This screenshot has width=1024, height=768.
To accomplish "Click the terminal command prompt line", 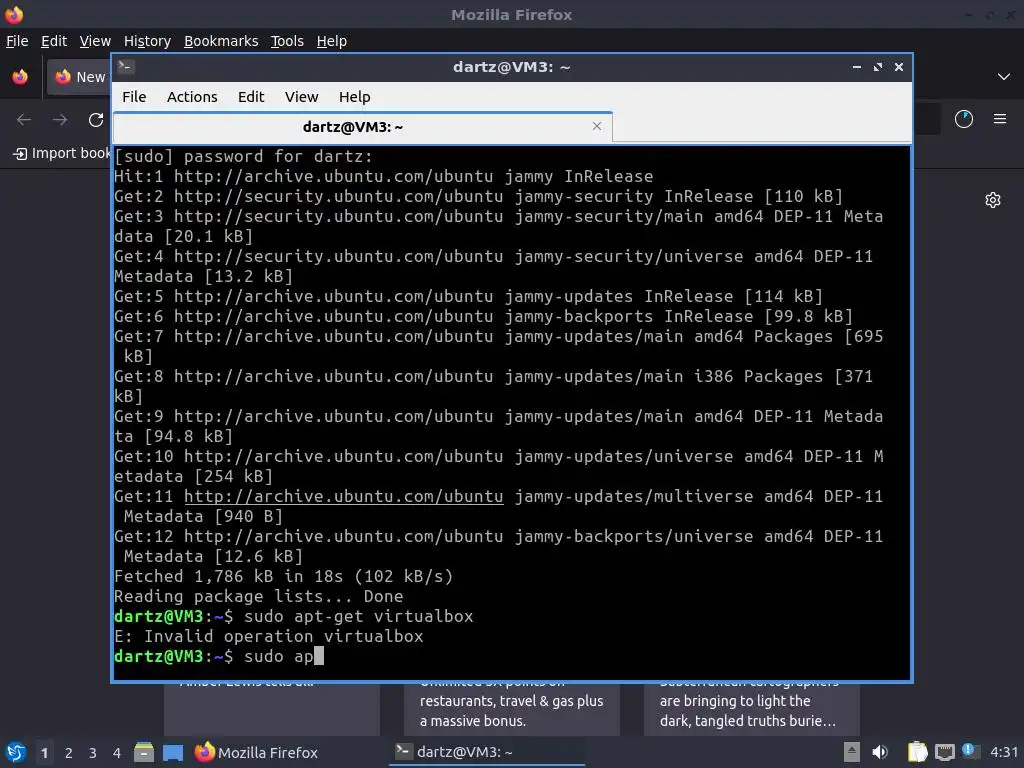I will [219, 656].
